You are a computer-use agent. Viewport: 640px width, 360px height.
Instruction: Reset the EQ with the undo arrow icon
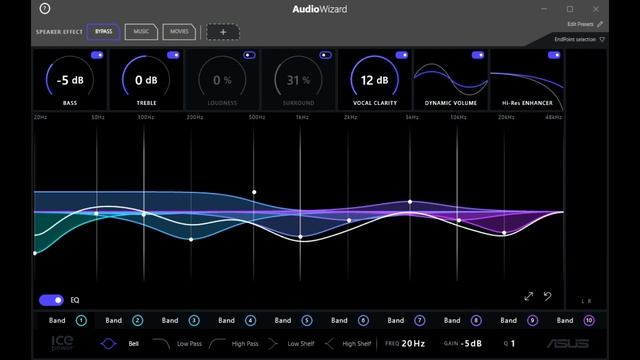tap(548, 296)
